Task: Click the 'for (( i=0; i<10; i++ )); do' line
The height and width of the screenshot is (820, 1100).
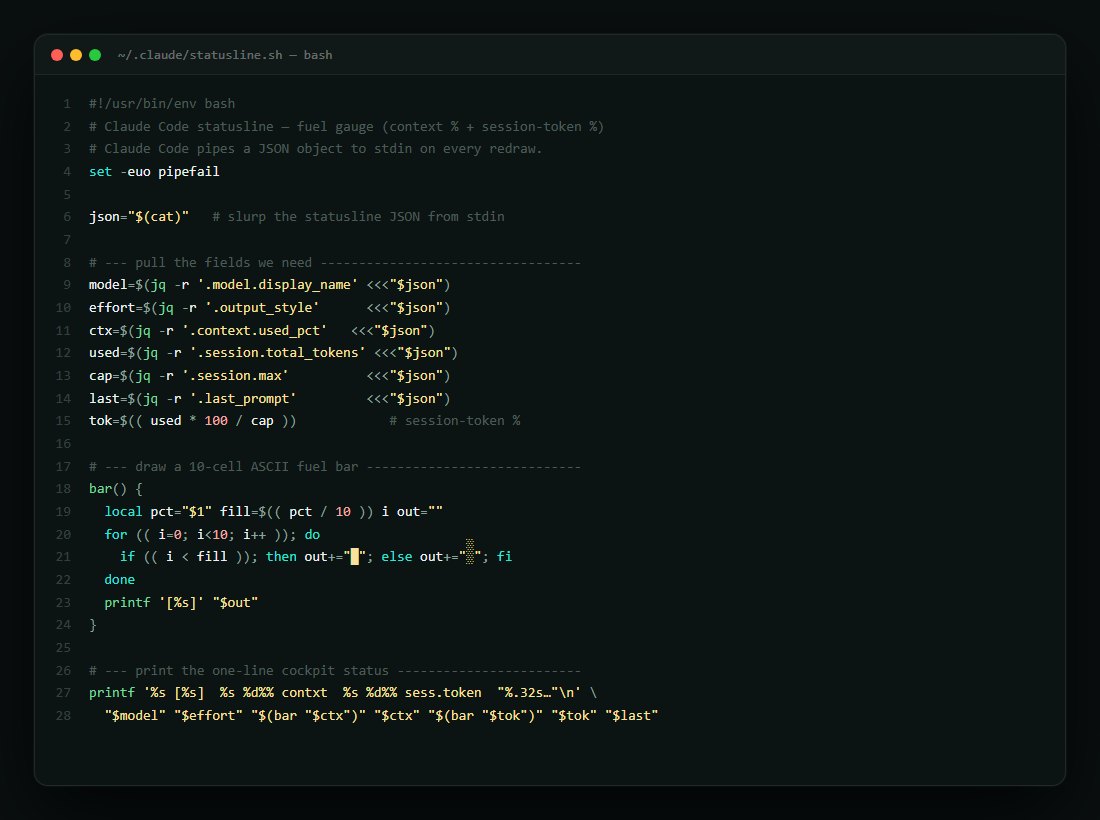Action: tap(212, 535)
